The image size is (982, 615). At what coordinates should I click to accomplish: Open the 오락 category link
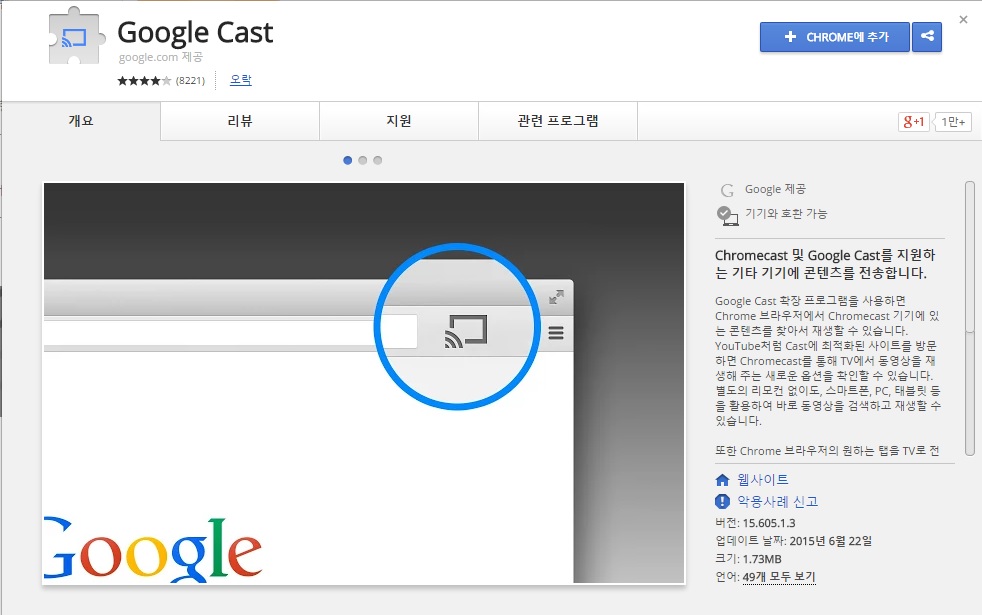coord(240,80)
